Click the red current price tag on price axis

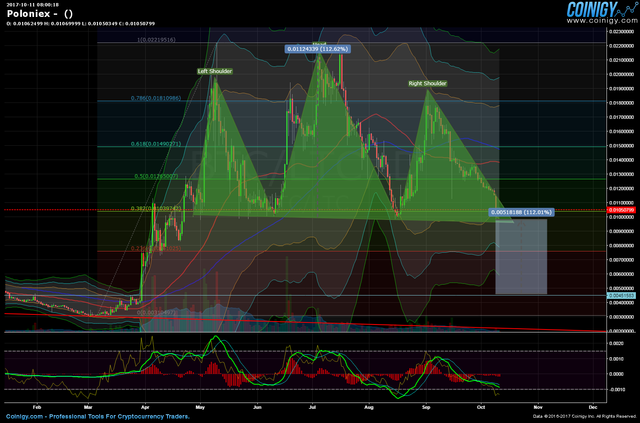coord(622,210)
